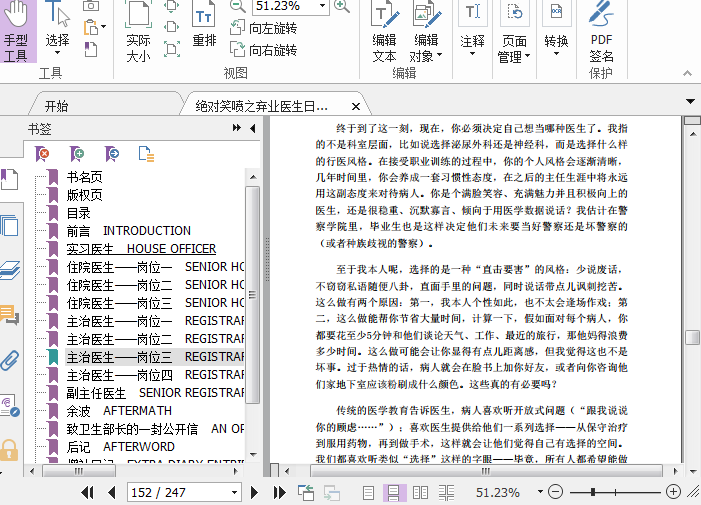Click the document vertical scrollbar thumb

coord(692,337)
